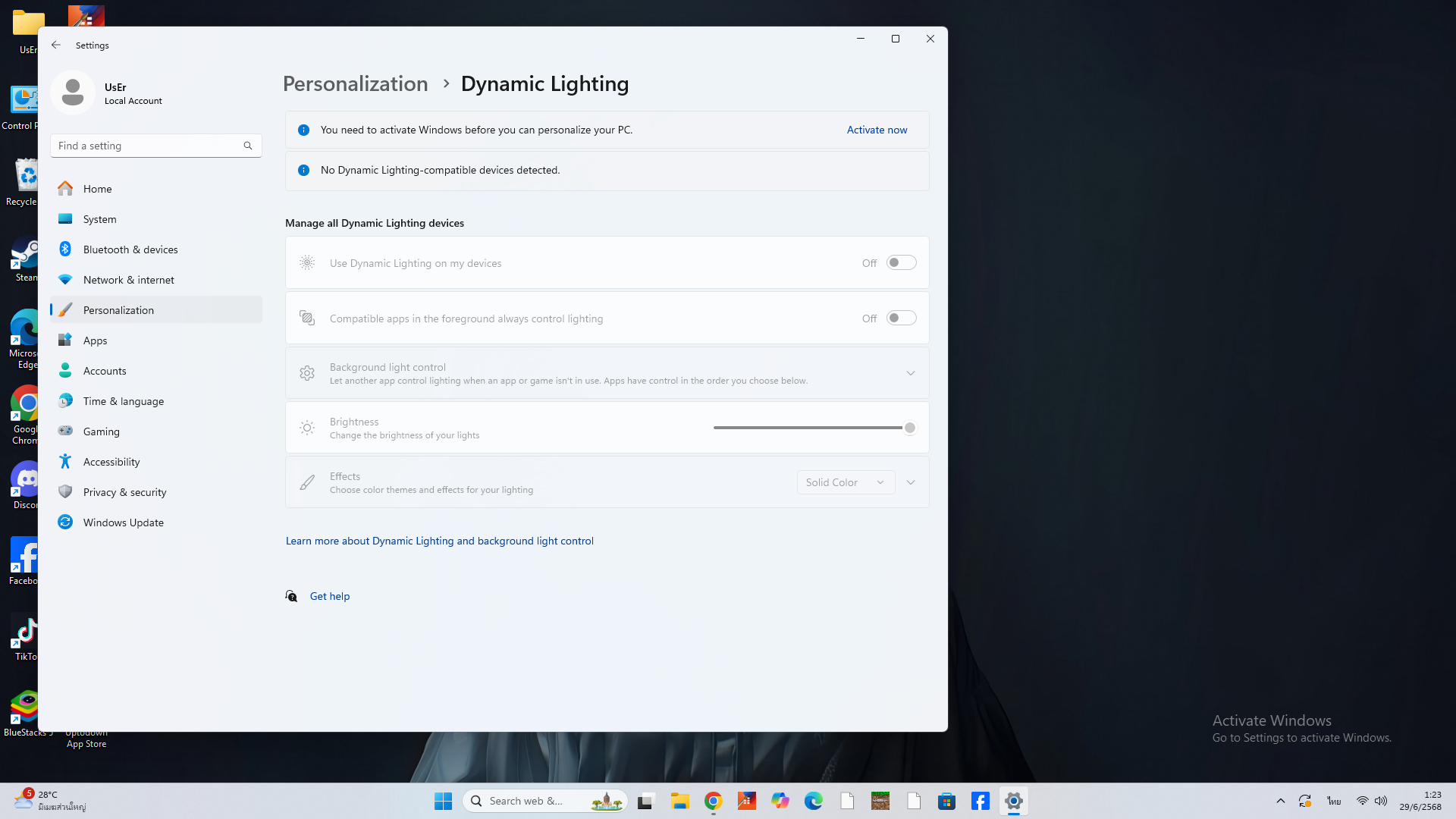Click the taskbar Search web box
This screenshot has width=1456, height=819.
click(x=545, y=801)
